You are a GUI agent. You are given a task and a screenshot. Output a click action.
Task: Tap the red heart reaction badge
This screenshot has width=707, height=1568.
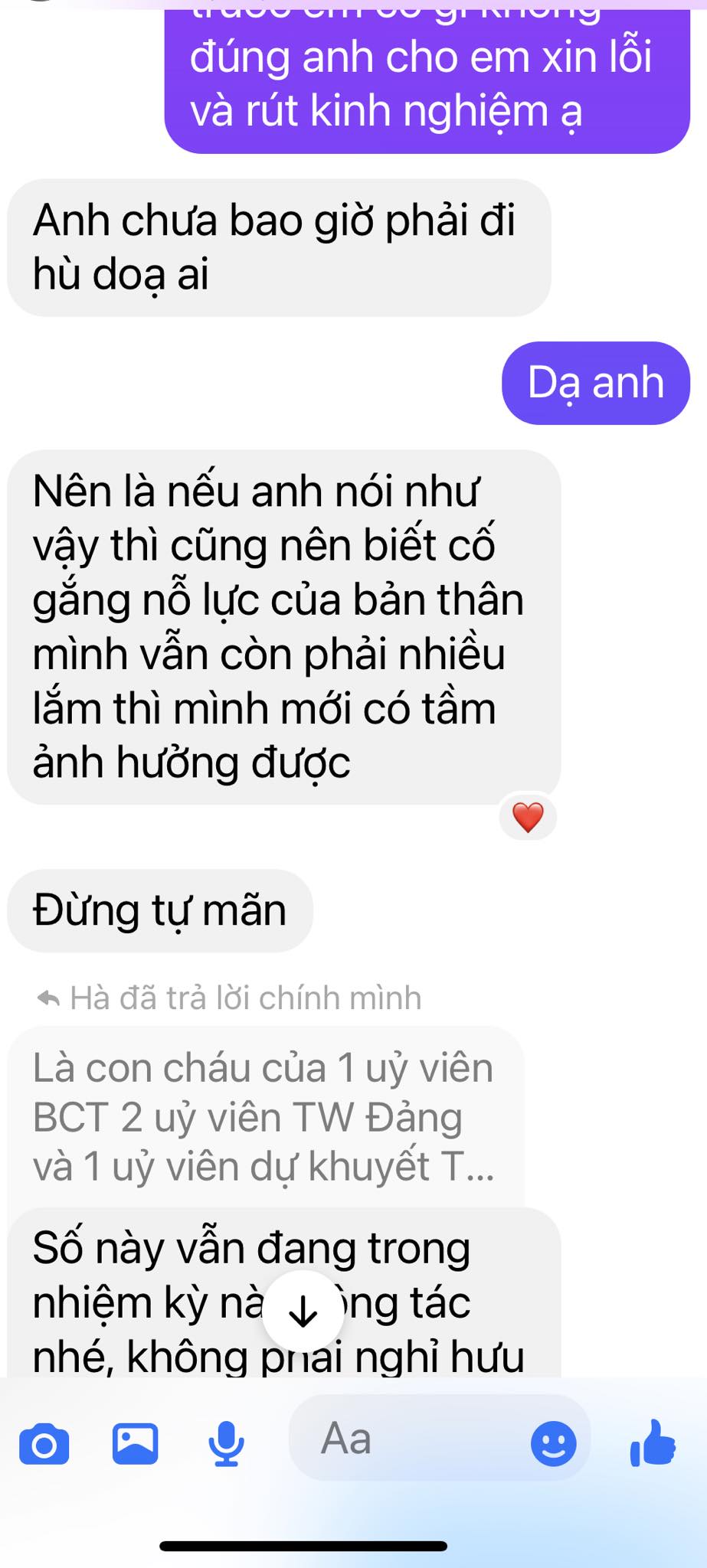pyautogui.click(x=528, y=817)
